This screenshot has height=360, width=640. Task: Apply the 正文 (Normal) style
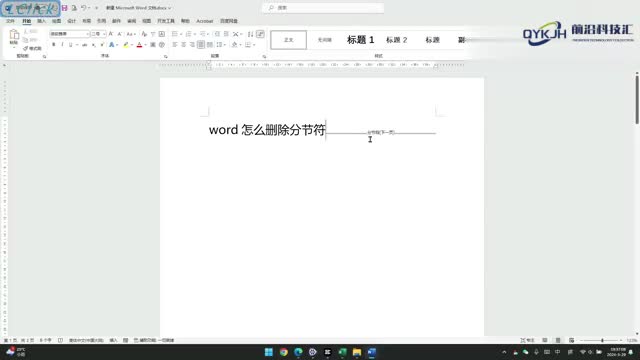click(x=289, y=40)
